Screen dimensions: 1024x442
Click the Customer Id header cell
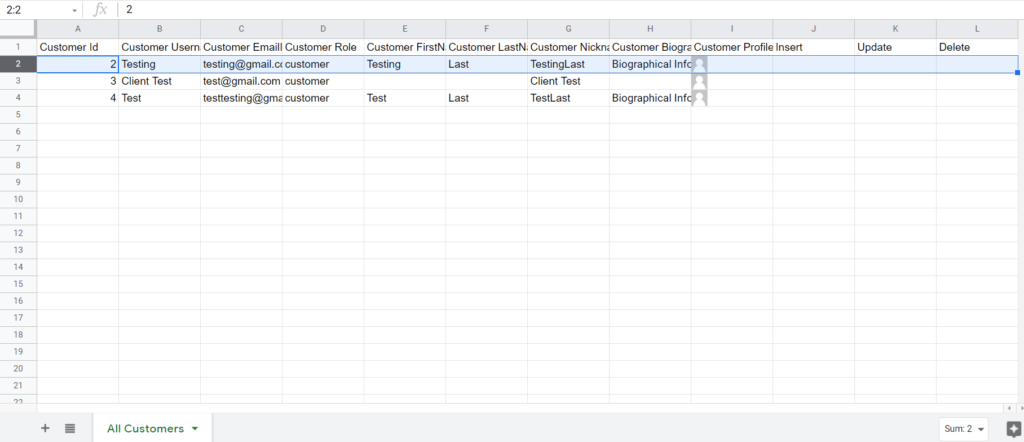click(x=78, y=47)
